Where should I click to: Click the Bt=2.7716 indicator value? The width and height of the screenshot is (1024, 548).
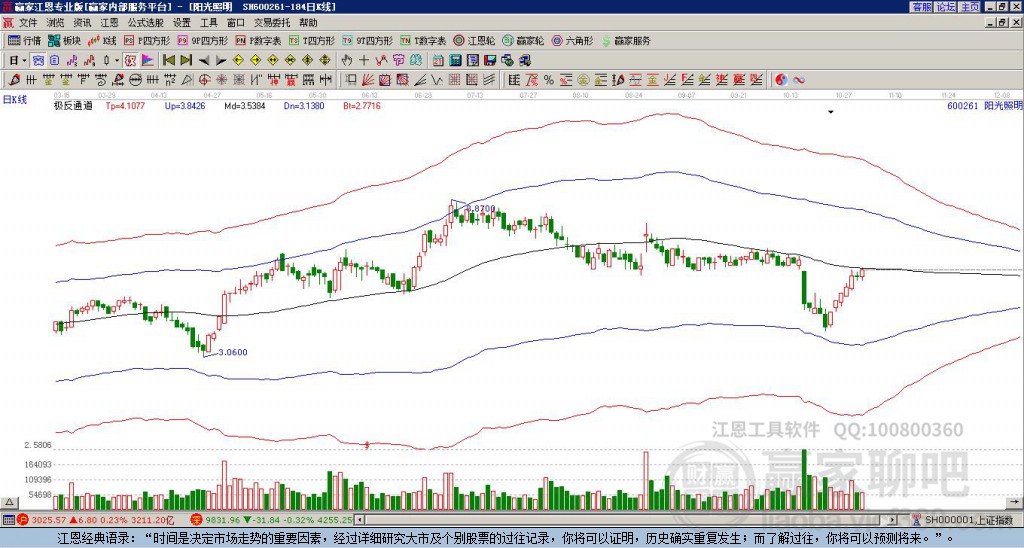[x=362, y=106]
